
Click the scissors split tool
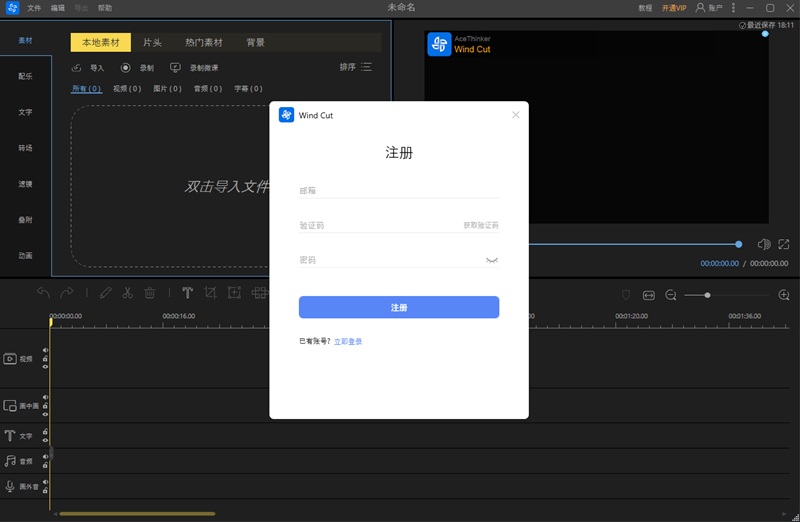click(x=127, y=293)
